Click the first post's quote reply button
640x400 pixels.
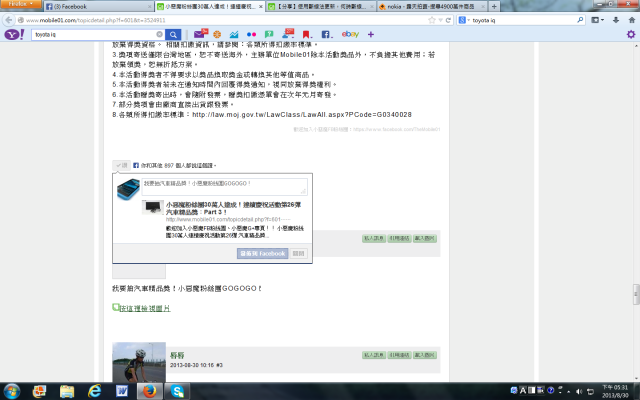point(399,238)
